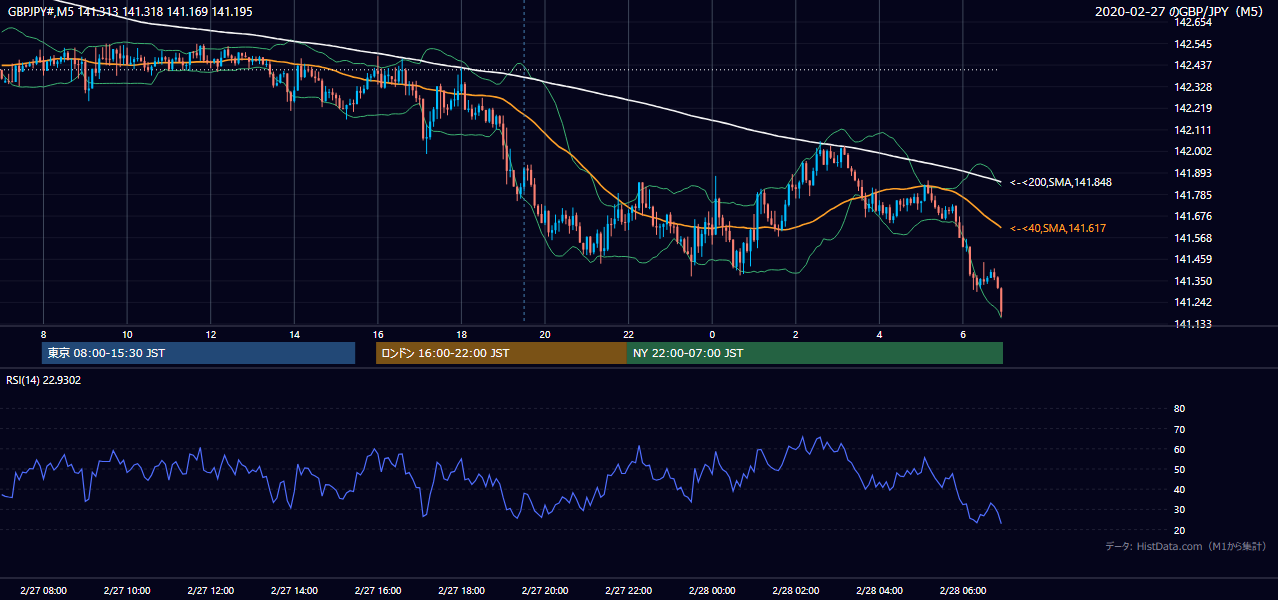This screenshot has height=600, width=1278.
Task: Click price axis value 141.459
Action: [1192, 259]
